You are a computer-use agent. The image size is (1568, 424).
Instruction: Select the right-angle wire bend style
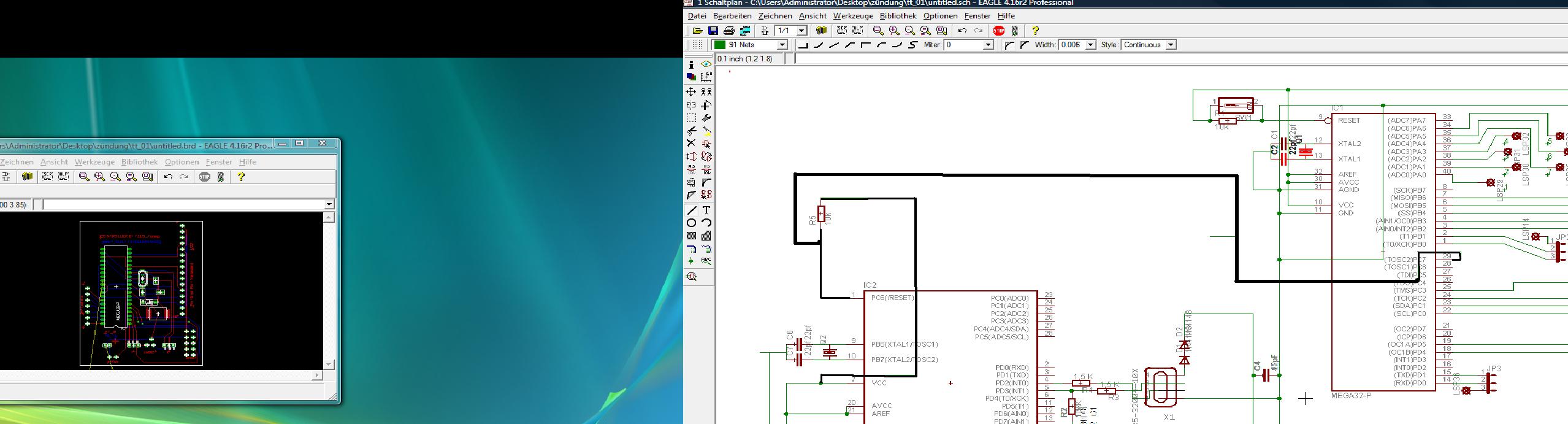pyautogui.click(x=803, y=45)
